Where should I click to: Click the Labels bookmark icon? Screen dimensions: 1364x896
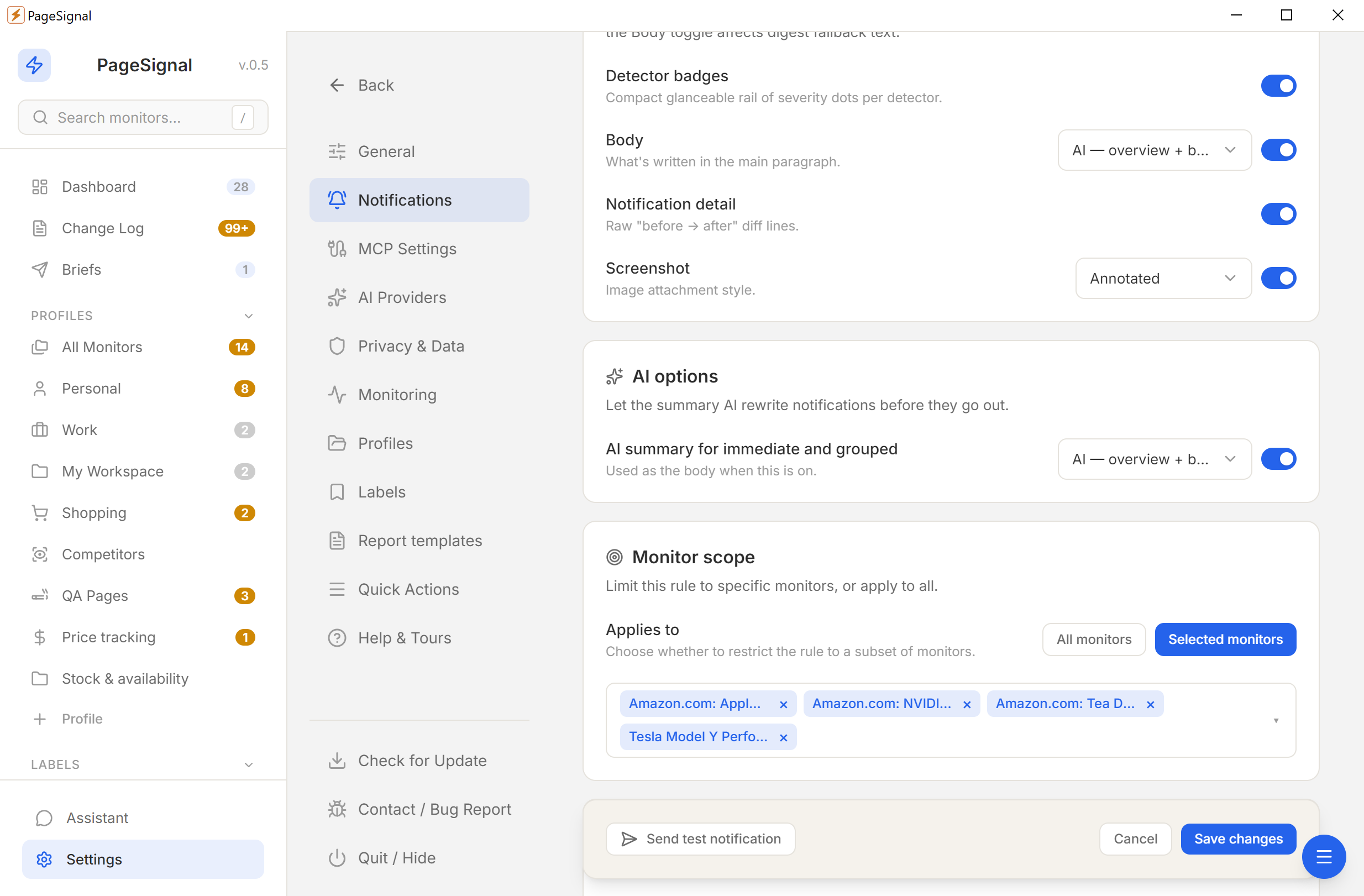point(337,492)
